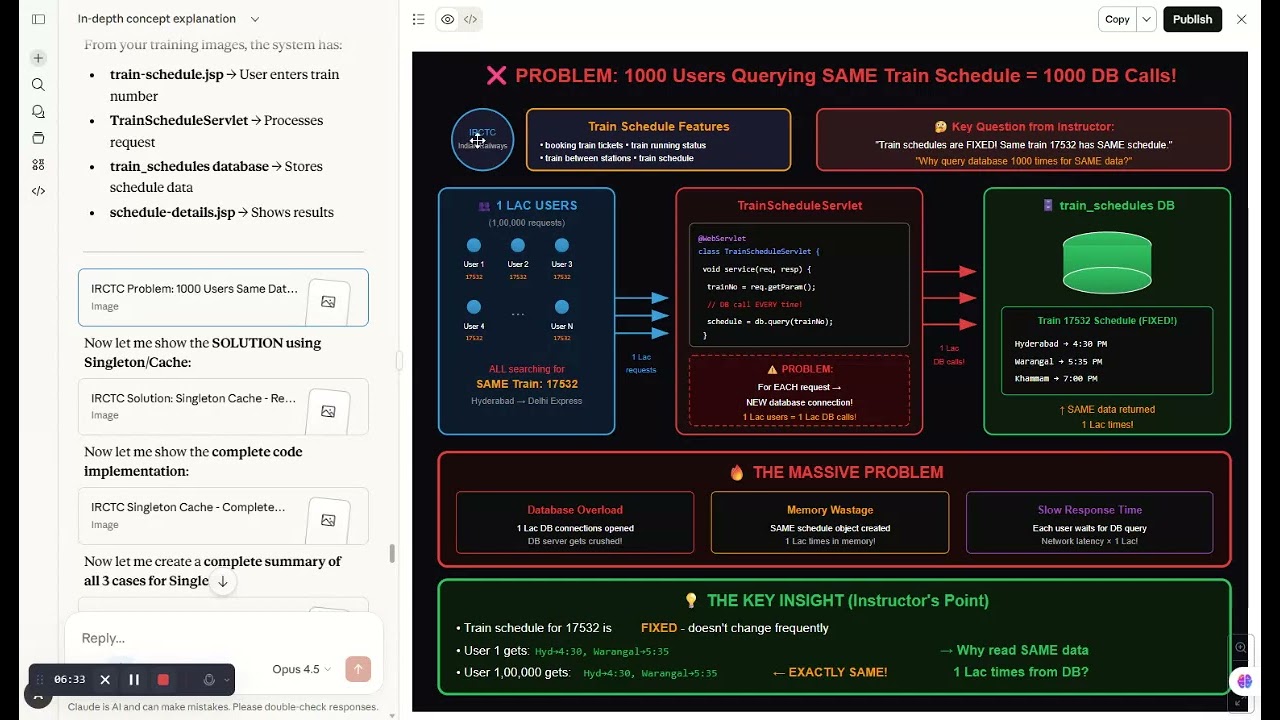The width and height of the screenshot is (1280, 720).
Task: Click 'THE KEY INSIGHT (Instructor's Point)' heading
Action: click(848, 600)
